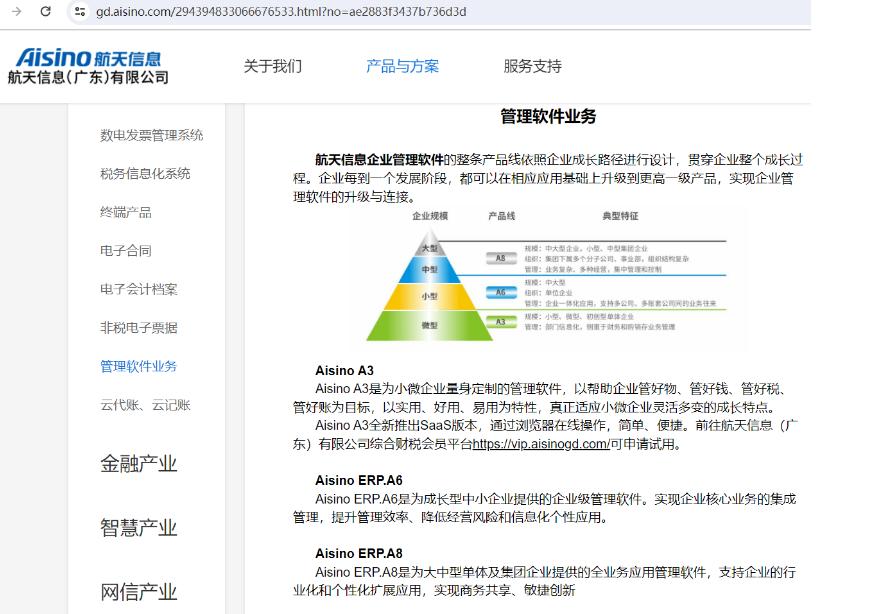Expand the 智慧产业 section
This screenshot has width=880, height=614.
click(138, 528)
